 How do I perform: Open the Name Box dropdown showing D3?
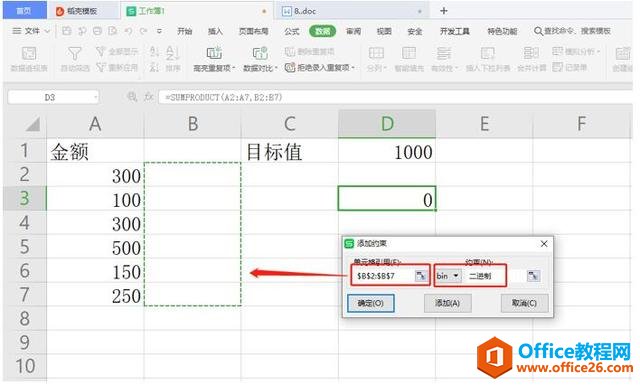[x=96, y=97]
